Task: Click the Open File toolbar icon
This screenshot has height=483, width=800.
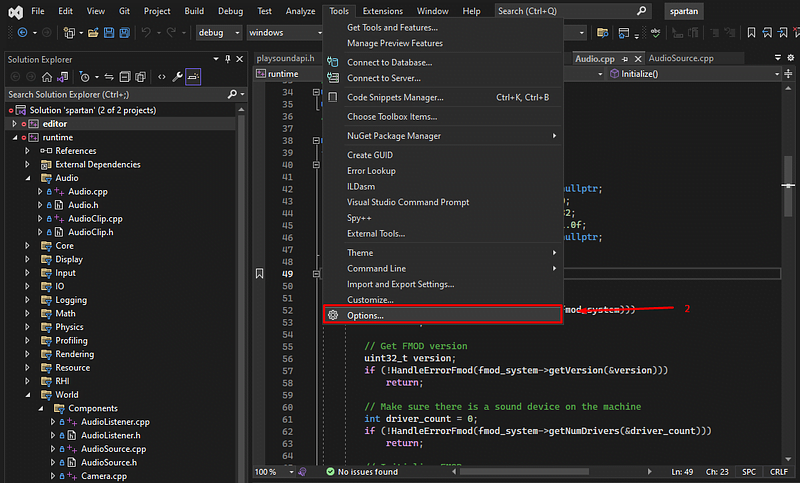Action: [x=94, y=32]
